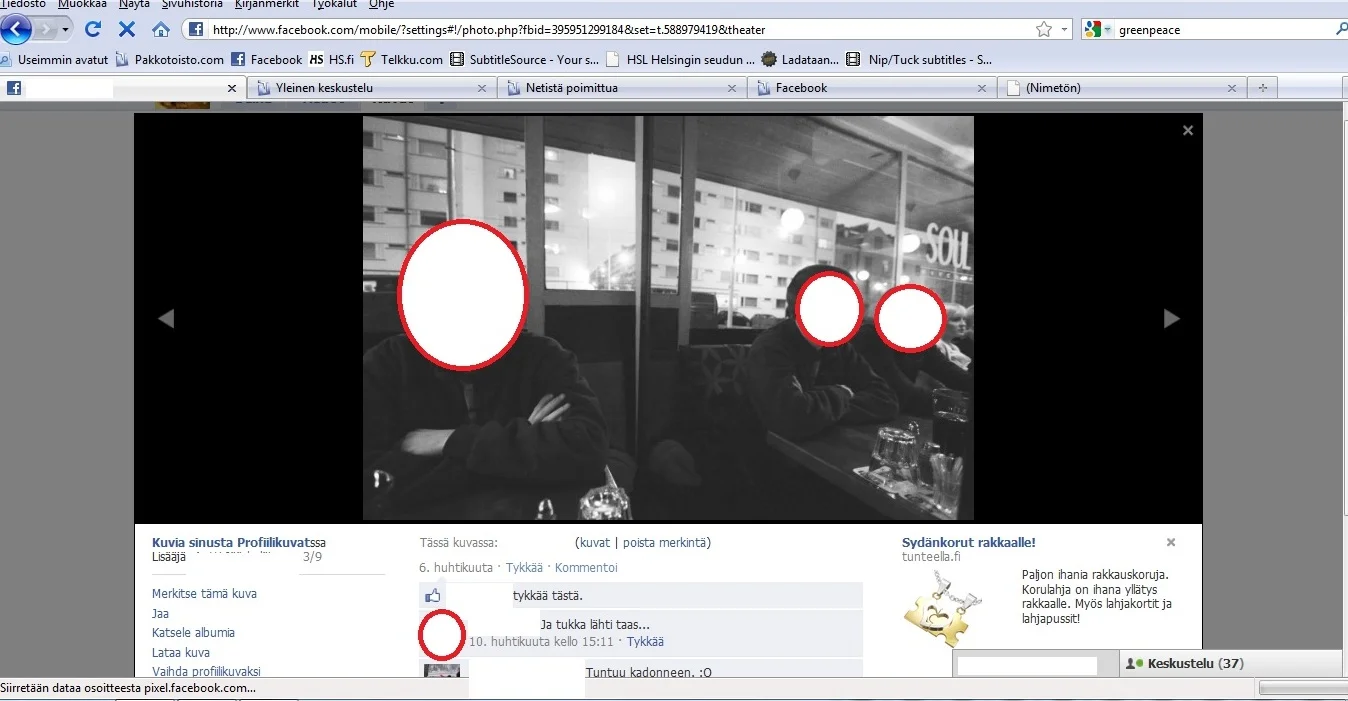Click the browser back arrow button
Viewport: 1348px width, 701px height.
click(x=17, y=30)
